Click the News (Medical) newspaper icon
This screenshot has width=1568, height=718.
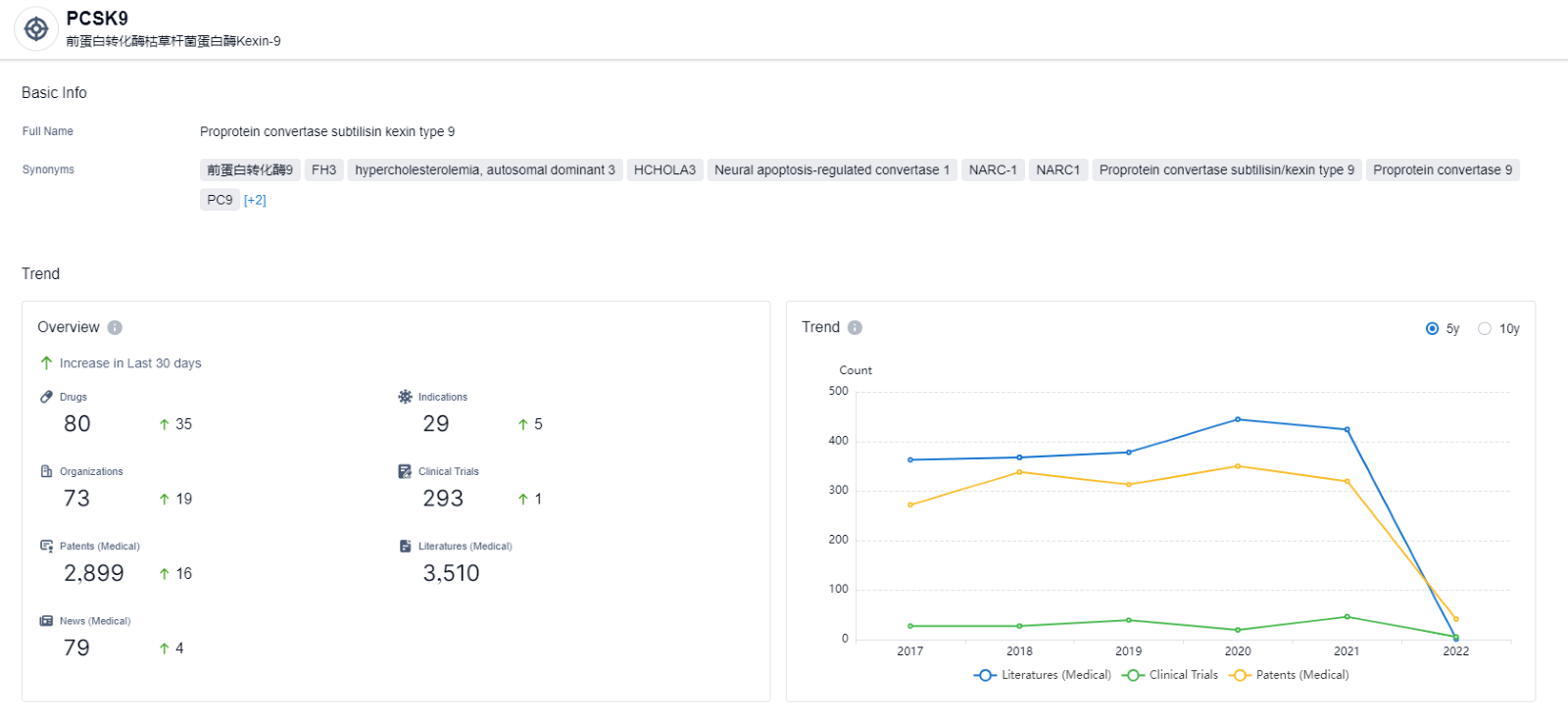click(x=46, y=621)
